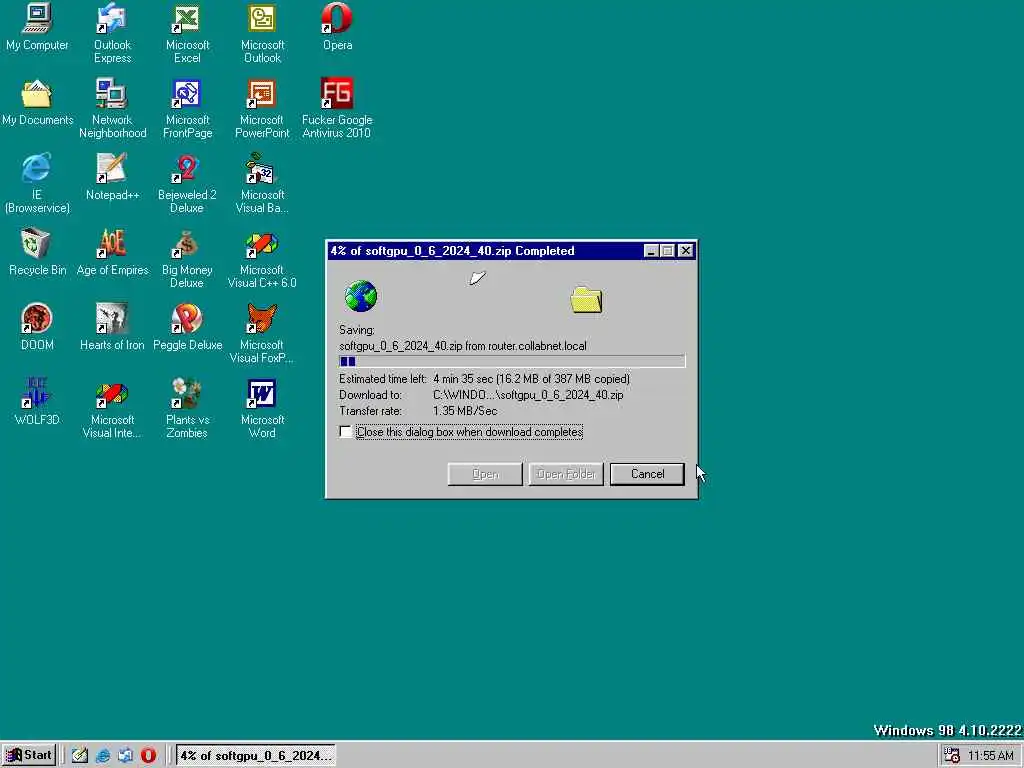Click the globe icon in download dialog

pos(361,296)
